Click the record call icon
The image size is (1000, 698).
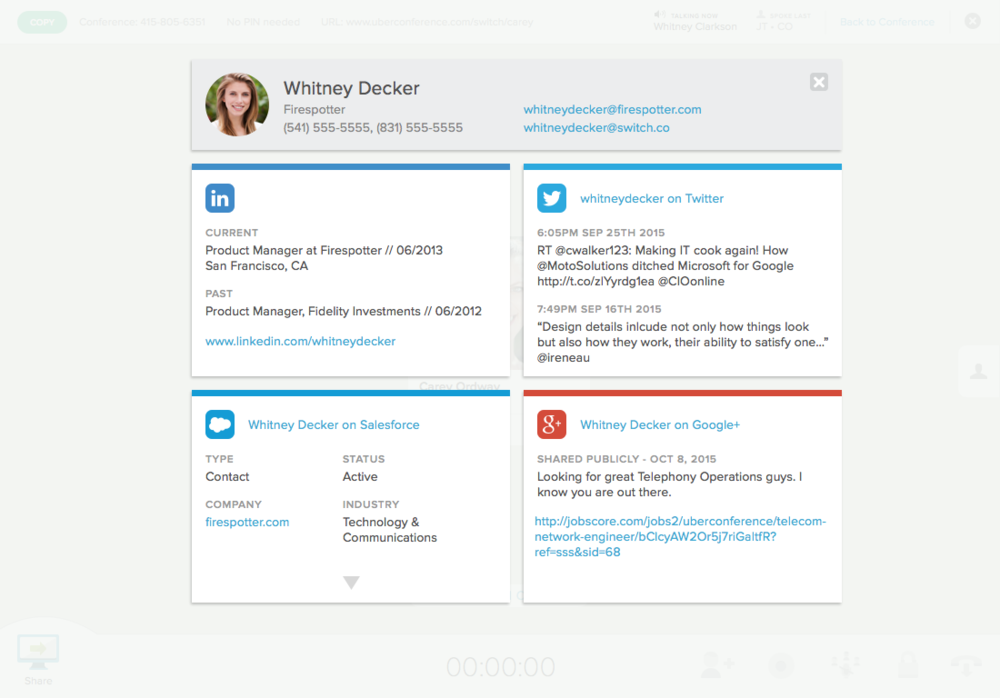[x=781, y=665]
